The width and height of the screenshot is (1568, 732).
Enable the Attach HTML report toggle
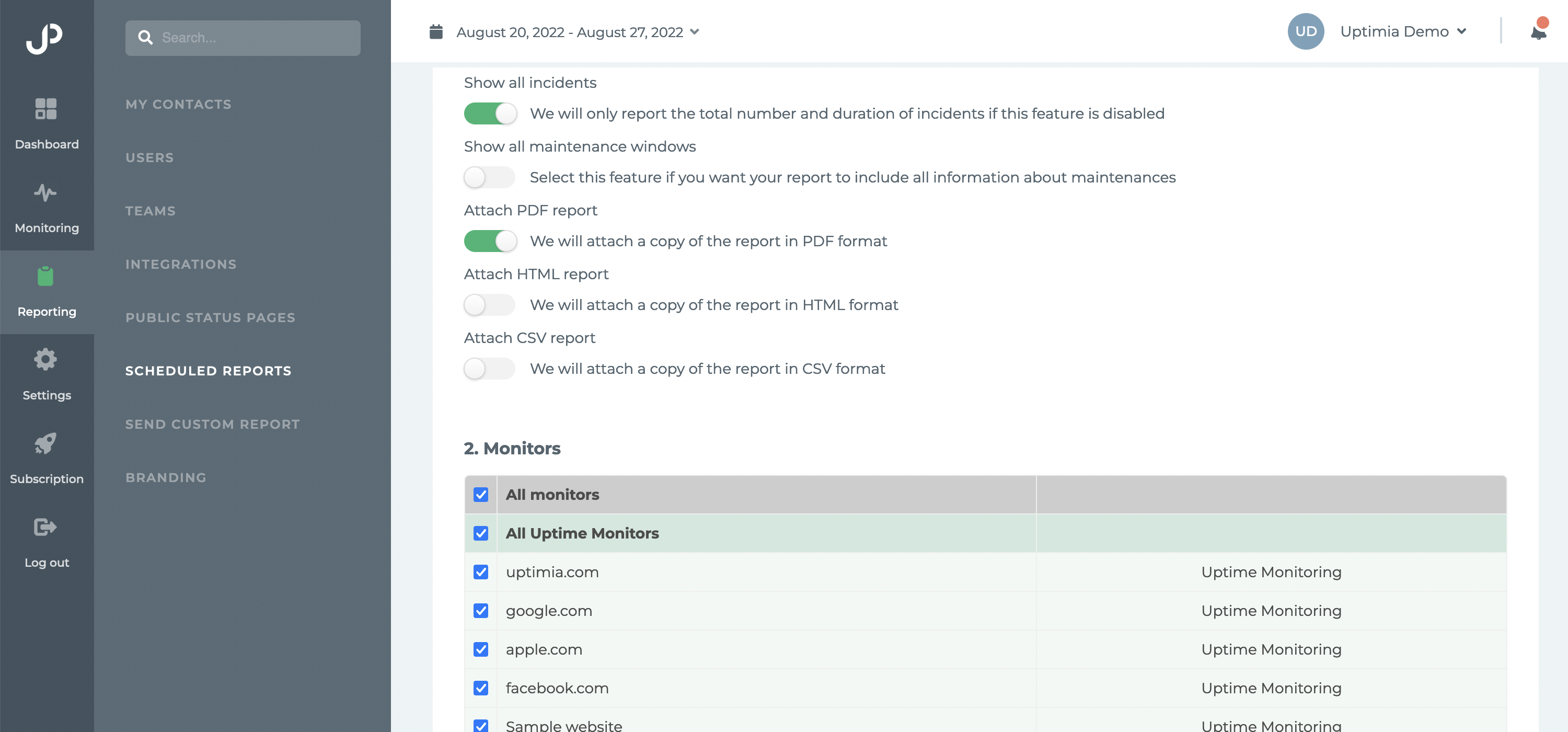point(489,305)
